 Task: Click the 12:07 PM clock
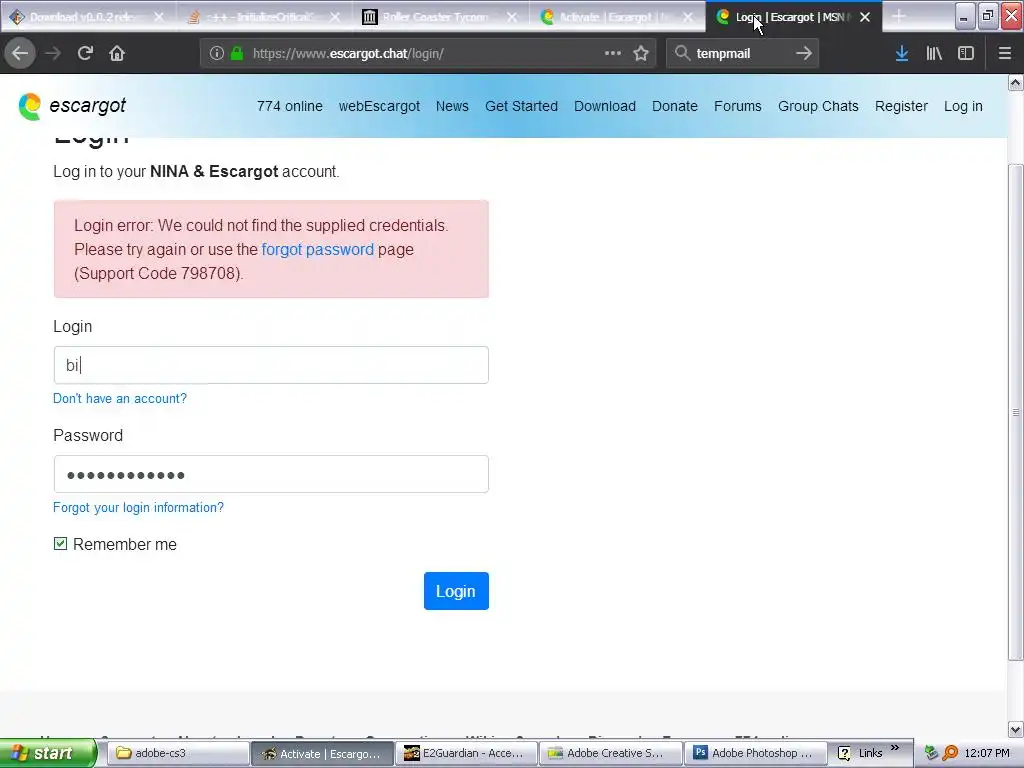click(987, 753)
